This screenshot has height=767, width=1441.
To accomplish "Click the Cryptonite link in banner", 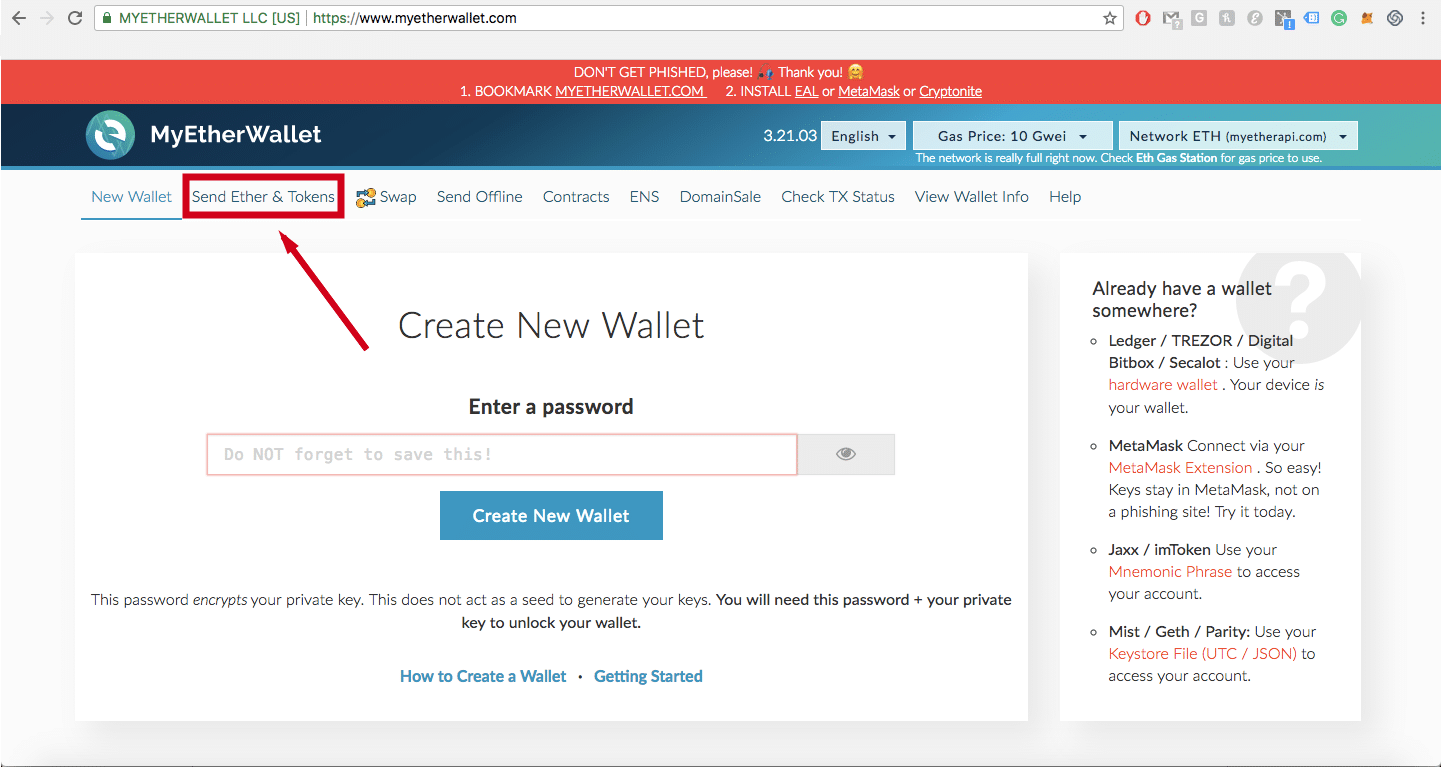I will click(x=950, y=91).
